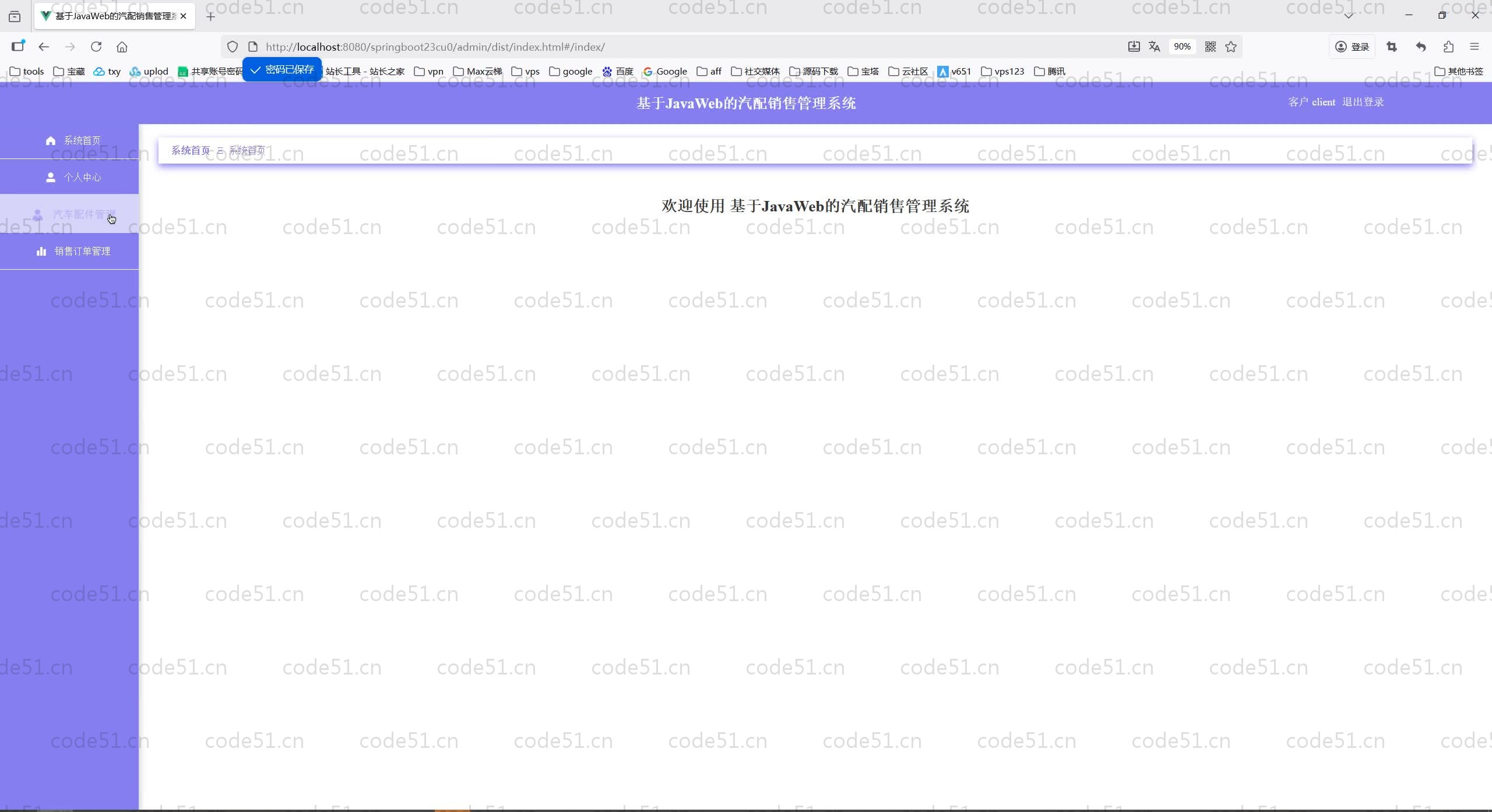Bookmark this page with the star icon

(x=1231, y=47)
